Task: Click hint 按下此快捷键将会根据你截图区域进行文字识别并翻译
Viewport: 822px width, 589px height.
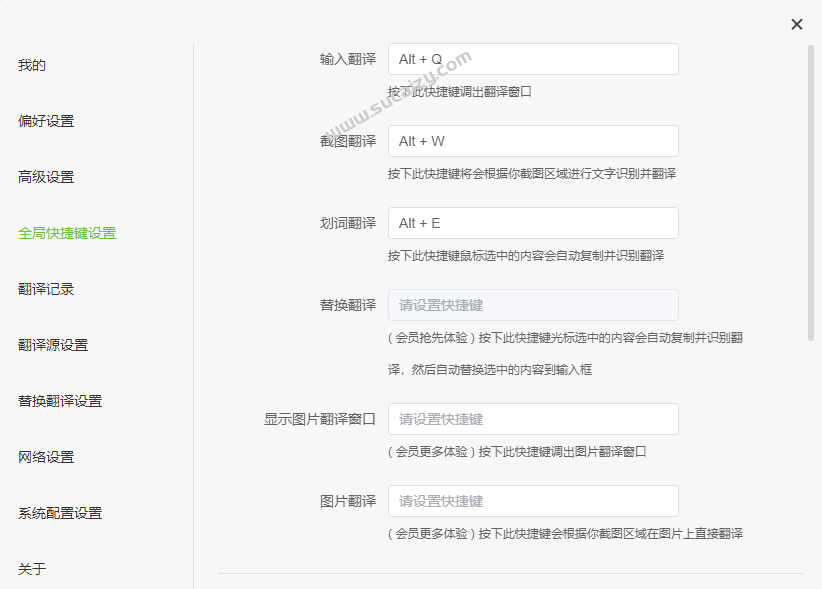Action: [x=532, y=173]
